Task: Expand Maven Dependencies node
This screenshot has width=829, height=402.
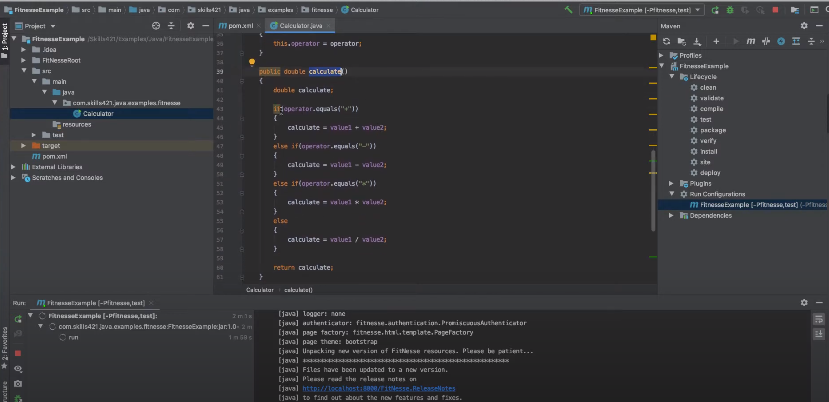Action: (x=671, y=215)
